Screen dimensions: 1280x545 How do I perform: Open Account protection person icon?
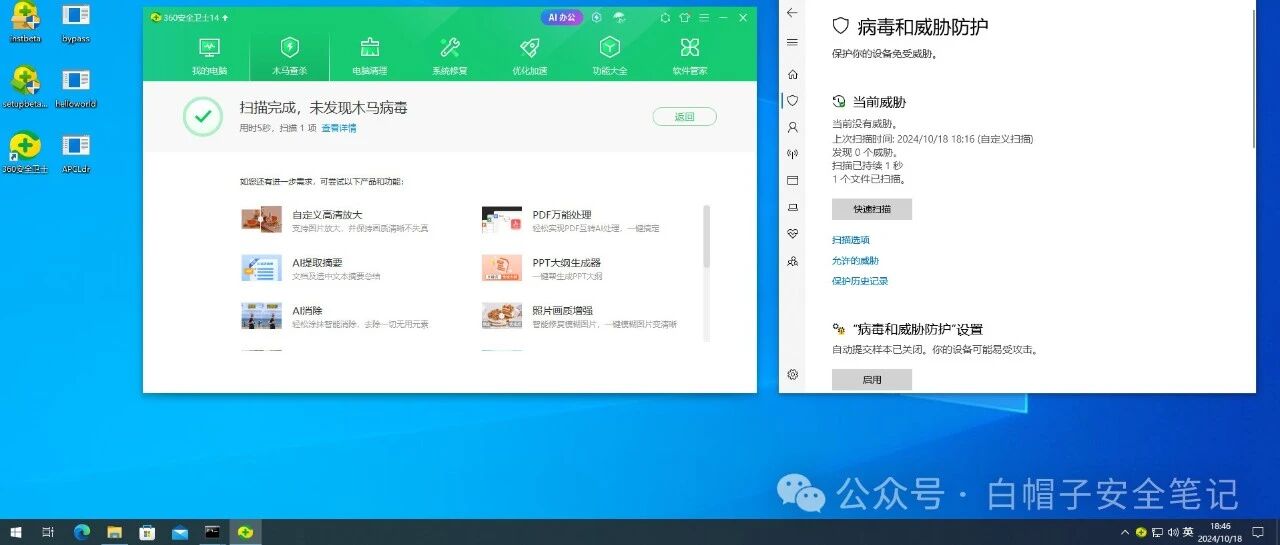pos(793,128)
